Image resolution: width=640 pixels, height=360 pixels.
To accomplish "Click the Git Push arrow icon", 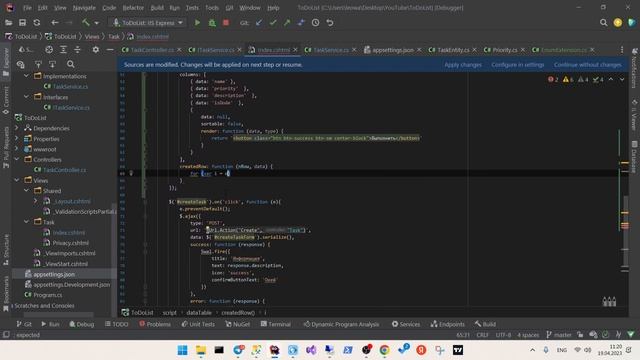I will click(287, 23).
